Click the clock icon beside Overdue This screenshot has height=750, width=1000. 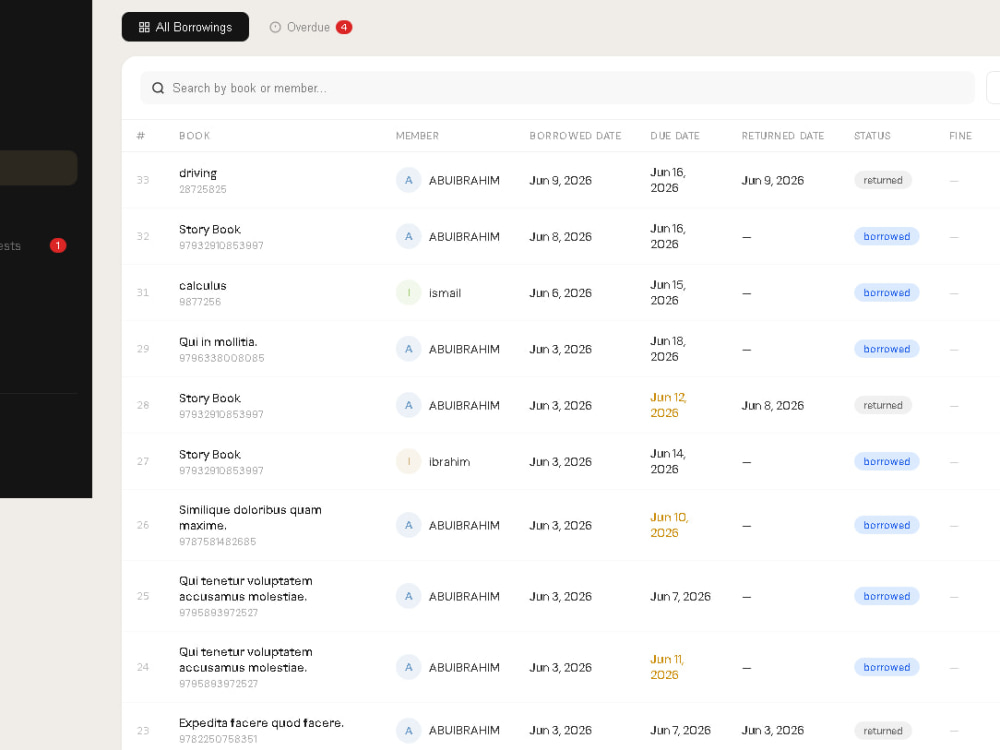(275, 27)
